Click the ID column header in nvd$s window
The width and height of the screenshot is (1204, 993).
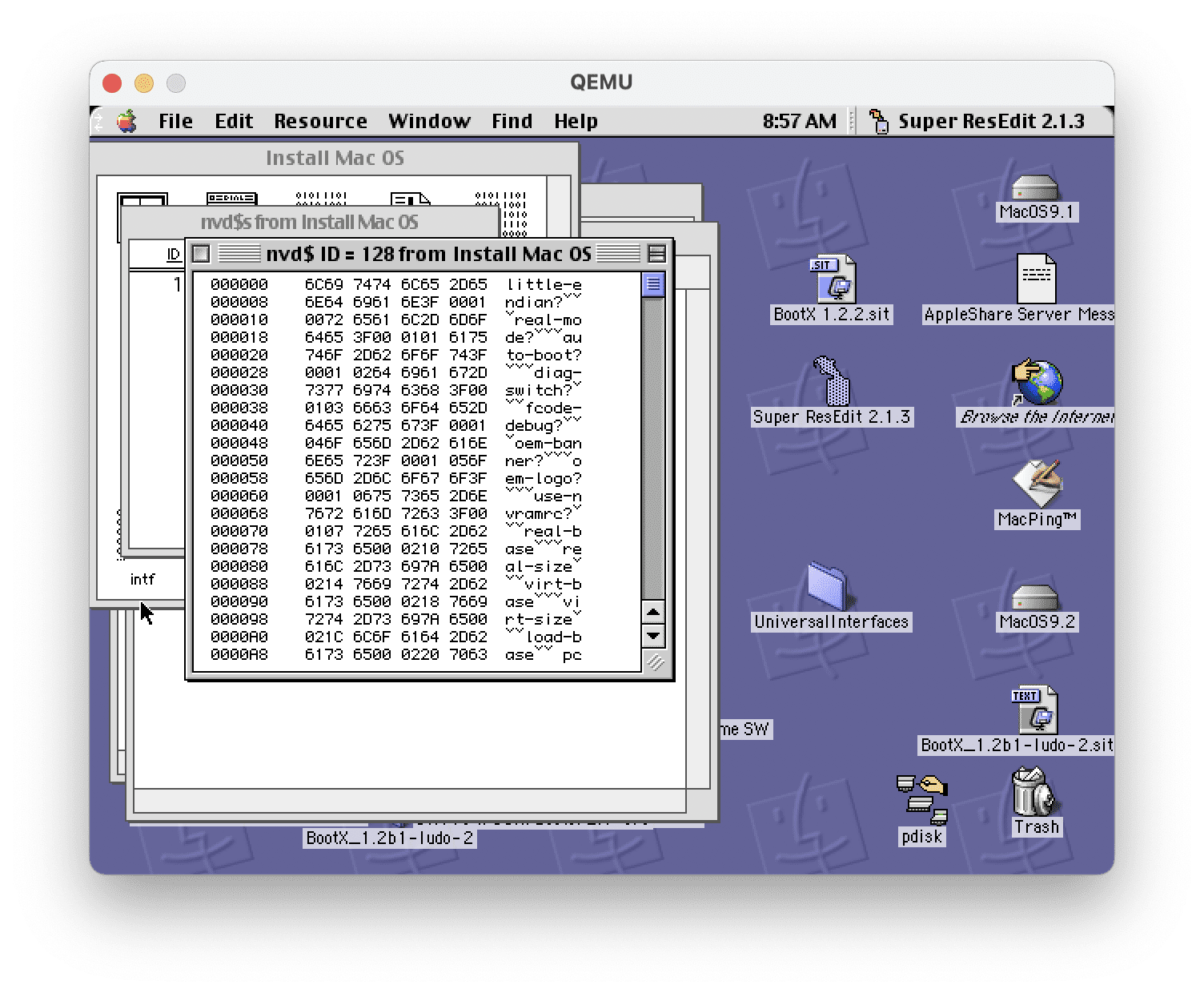174,255
